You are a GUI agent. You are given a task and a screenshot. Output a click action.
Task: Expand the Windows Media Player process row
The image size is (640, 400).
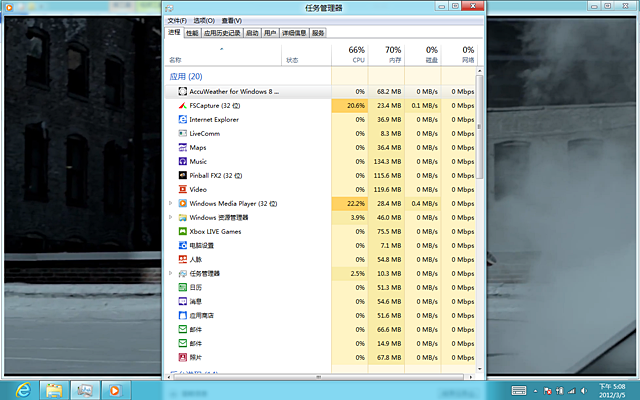click(171, 203)
